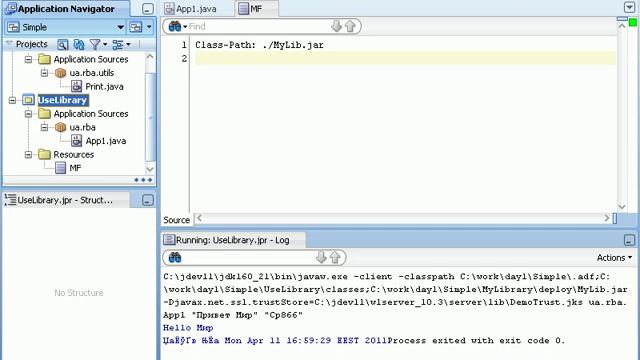Click the Class-Path line in editor

[x=259, y=45]
